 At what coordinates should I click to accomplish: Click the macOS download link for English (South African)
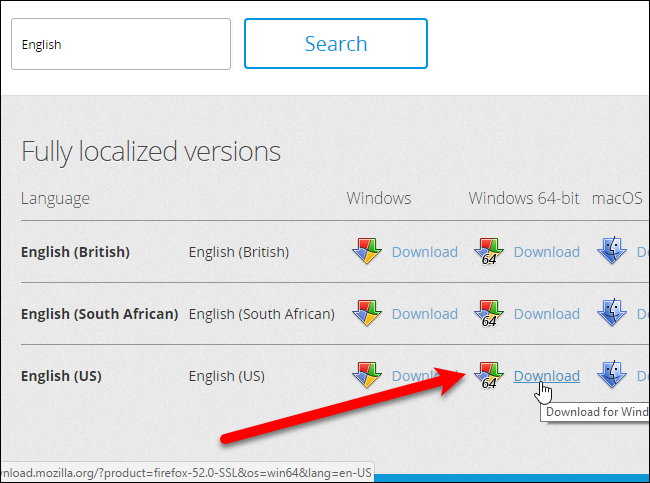click(643, 314)
